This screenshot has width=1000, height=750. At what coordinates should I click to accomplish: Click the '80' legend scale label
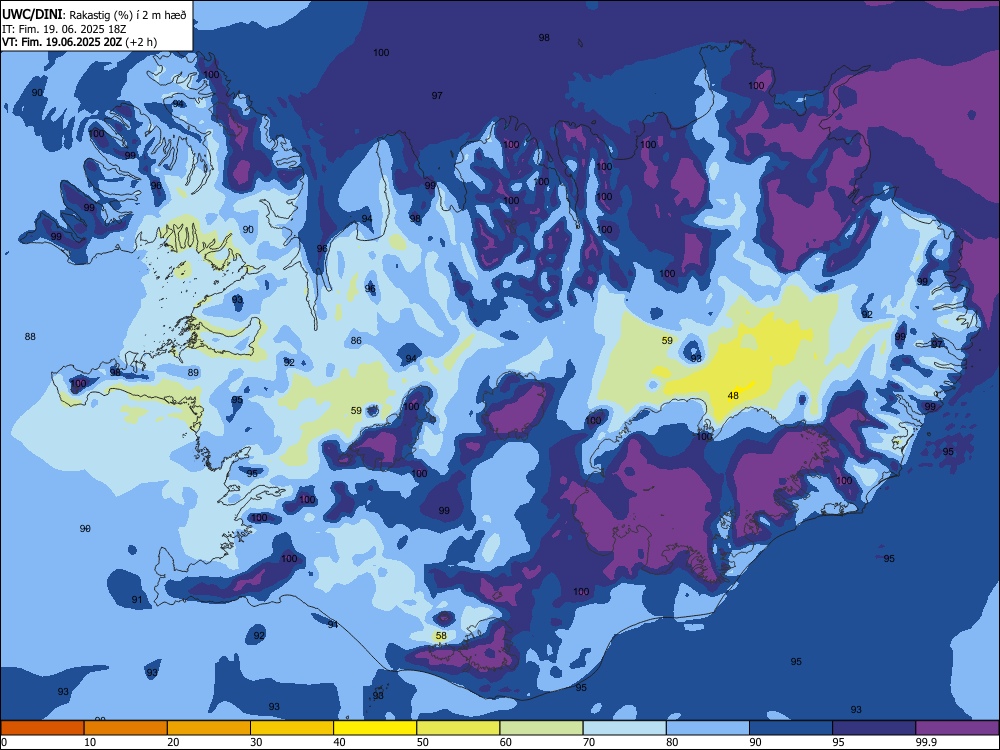pyautogui.click(x=672, y=742)
